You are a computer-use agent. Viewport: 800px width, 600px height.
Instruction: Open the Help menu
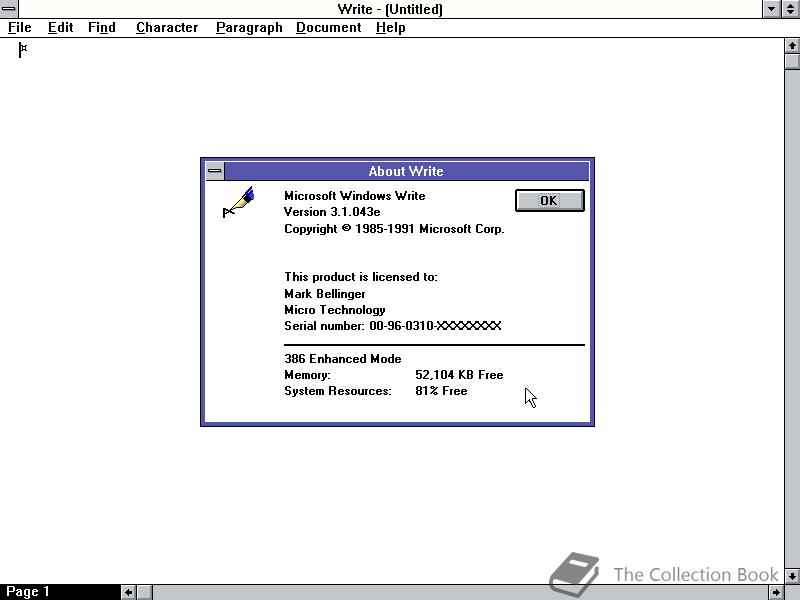[x=390, y=28]
